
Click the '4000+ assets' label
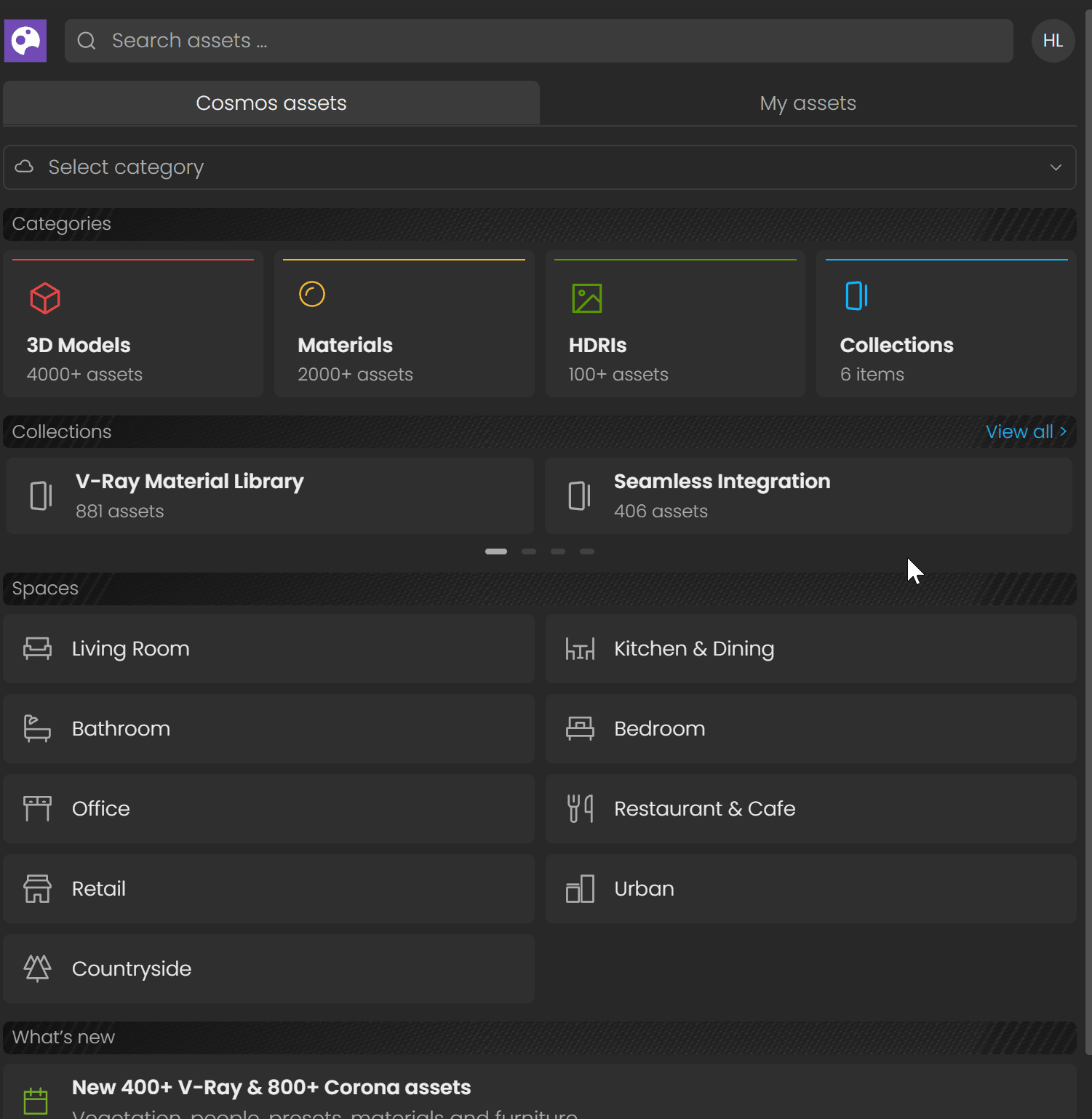(x=84, y=375)
